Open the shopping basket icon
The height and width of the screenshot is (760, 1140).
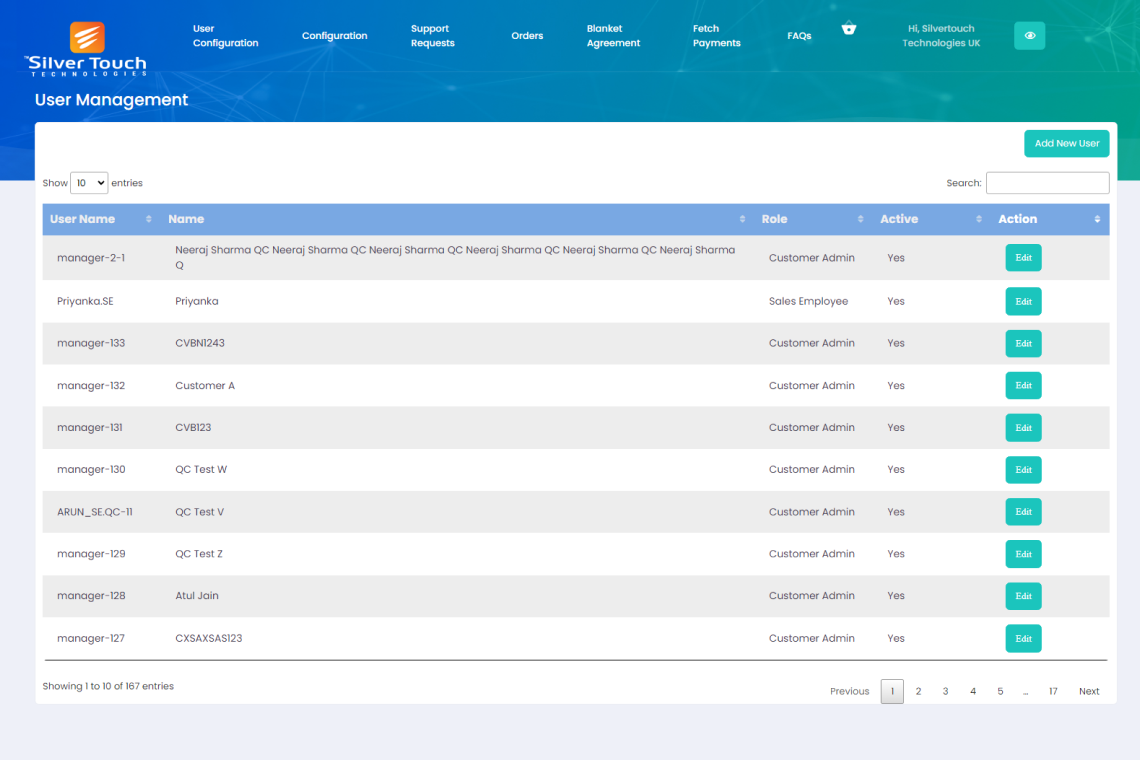[848, 28]
